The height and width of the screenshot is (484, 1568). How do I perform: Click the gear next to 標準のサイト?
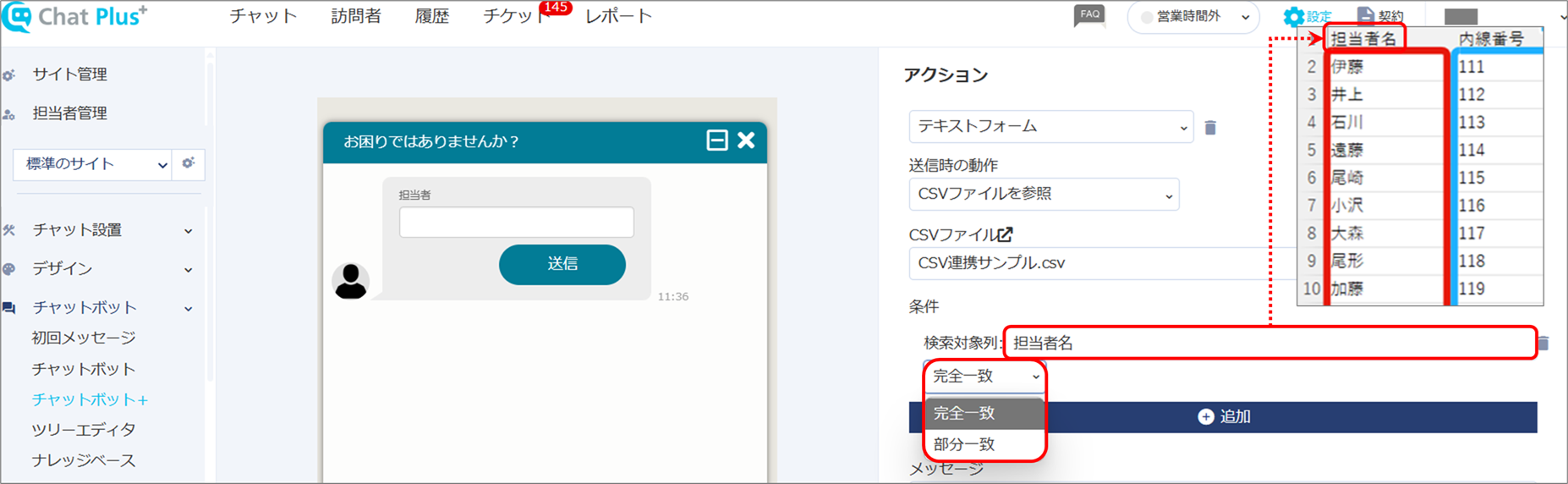[x=188, y=163]
